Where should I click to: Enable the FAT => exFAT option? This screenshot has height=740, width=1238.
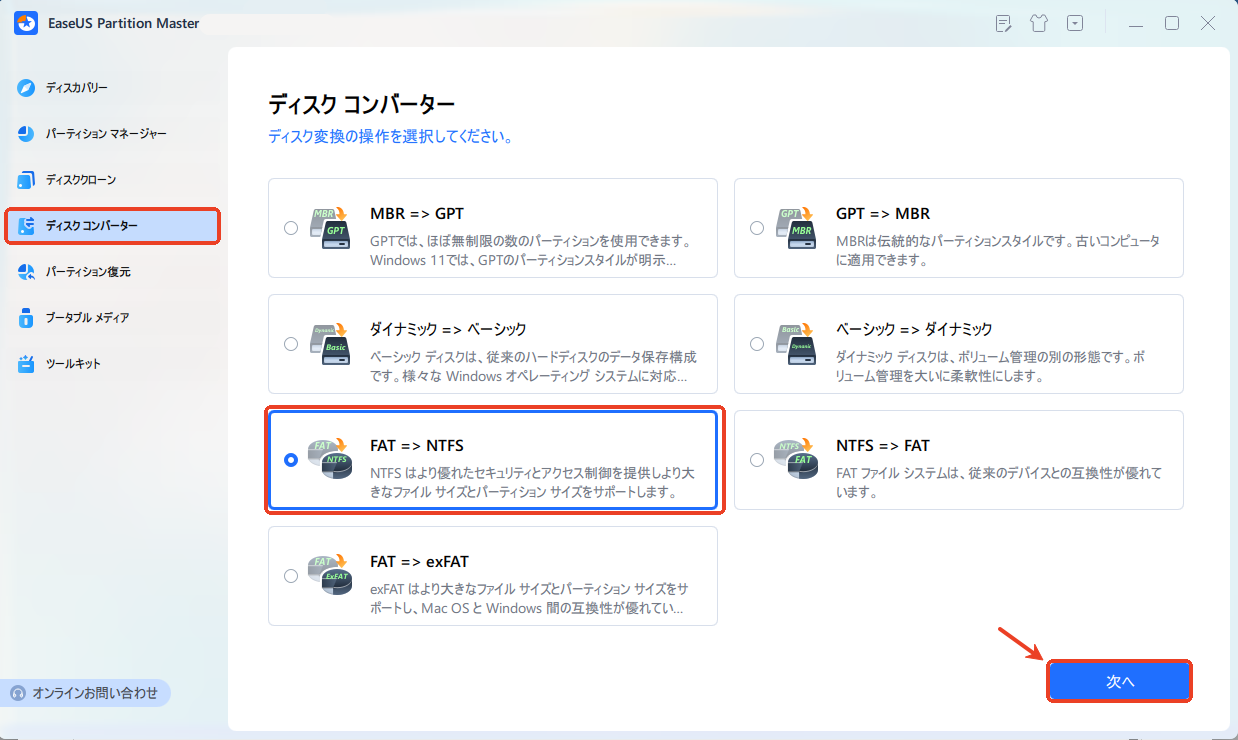click(291, 575)
